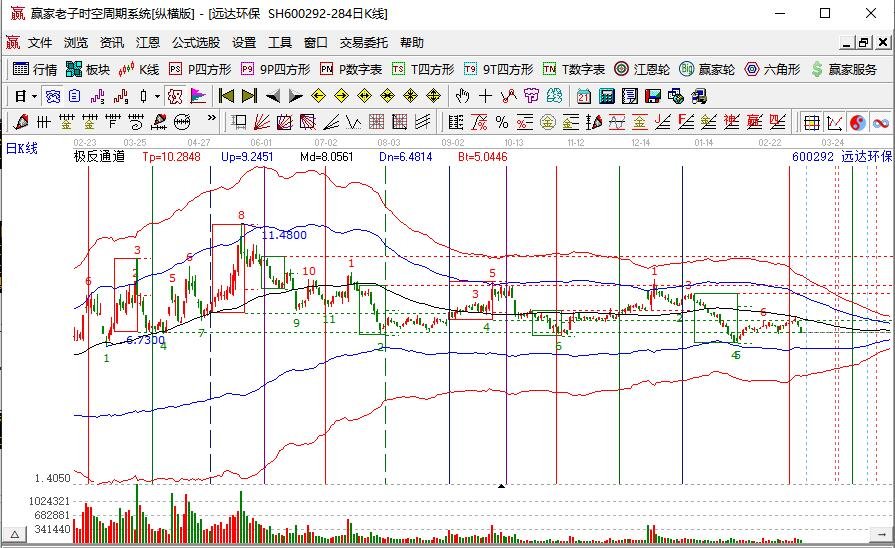Open the 江恩轮 Gann wheel
Viewport: 895px width, 548px height.
(x=642, y=70)
